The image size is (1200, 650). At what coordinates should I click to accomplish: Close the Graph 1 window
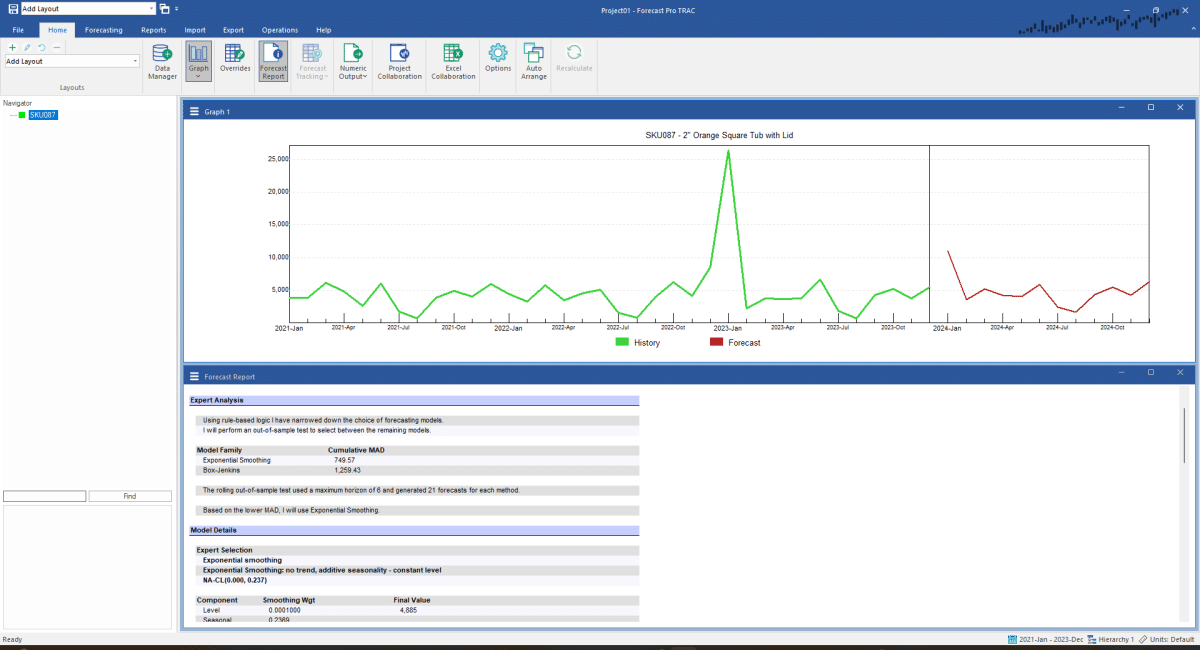pos(1180,107)
